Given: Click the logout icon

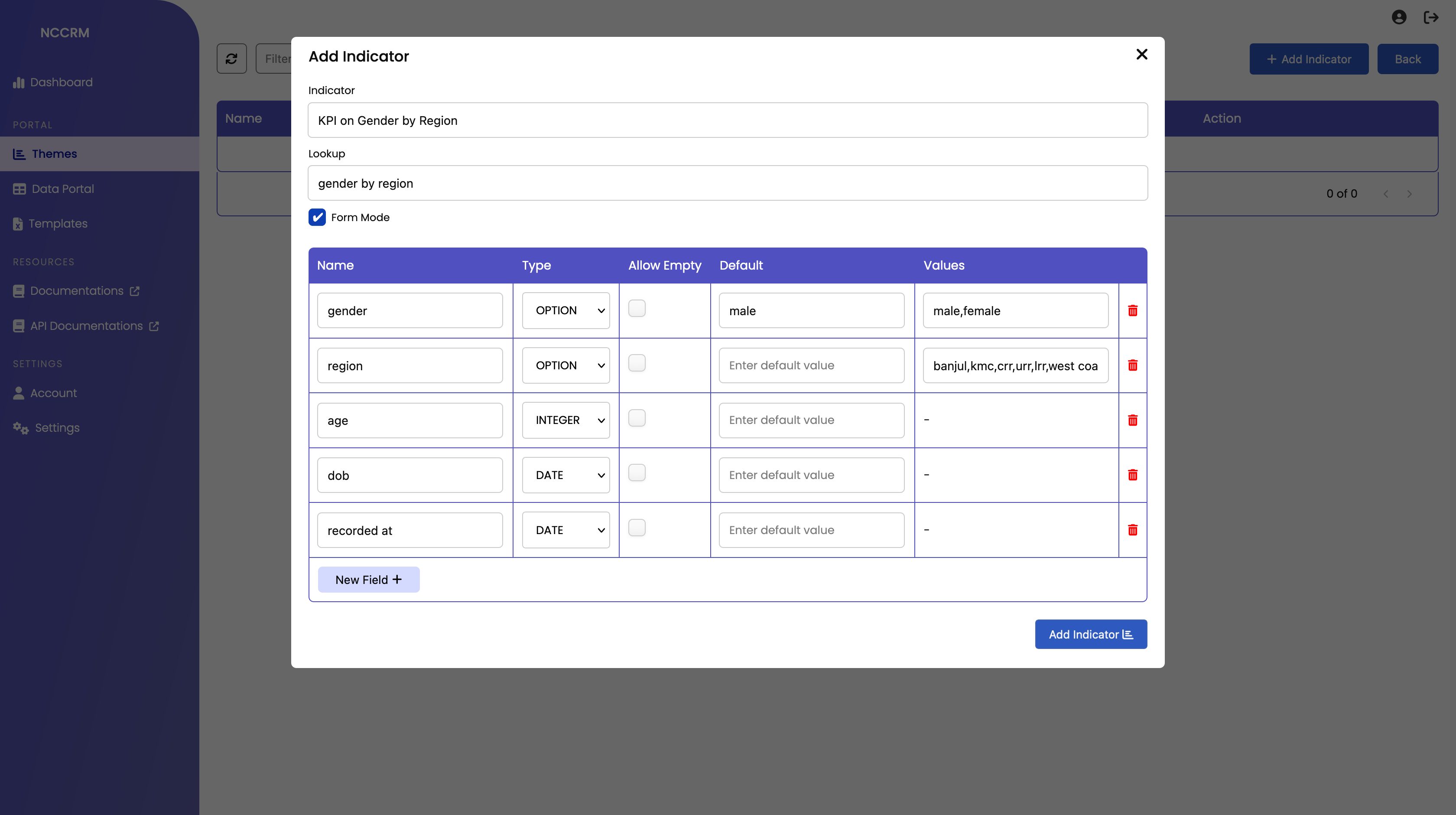Looking at the screenshot, I should coord(1430,17).
